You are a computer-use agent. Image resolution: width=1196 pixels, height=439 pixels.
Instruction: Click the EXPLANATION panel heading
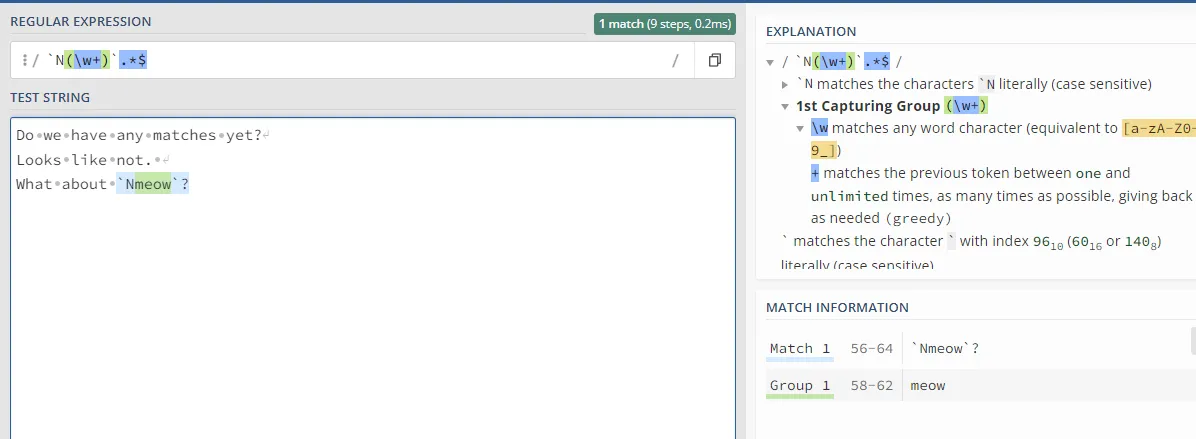coord(811,31)
